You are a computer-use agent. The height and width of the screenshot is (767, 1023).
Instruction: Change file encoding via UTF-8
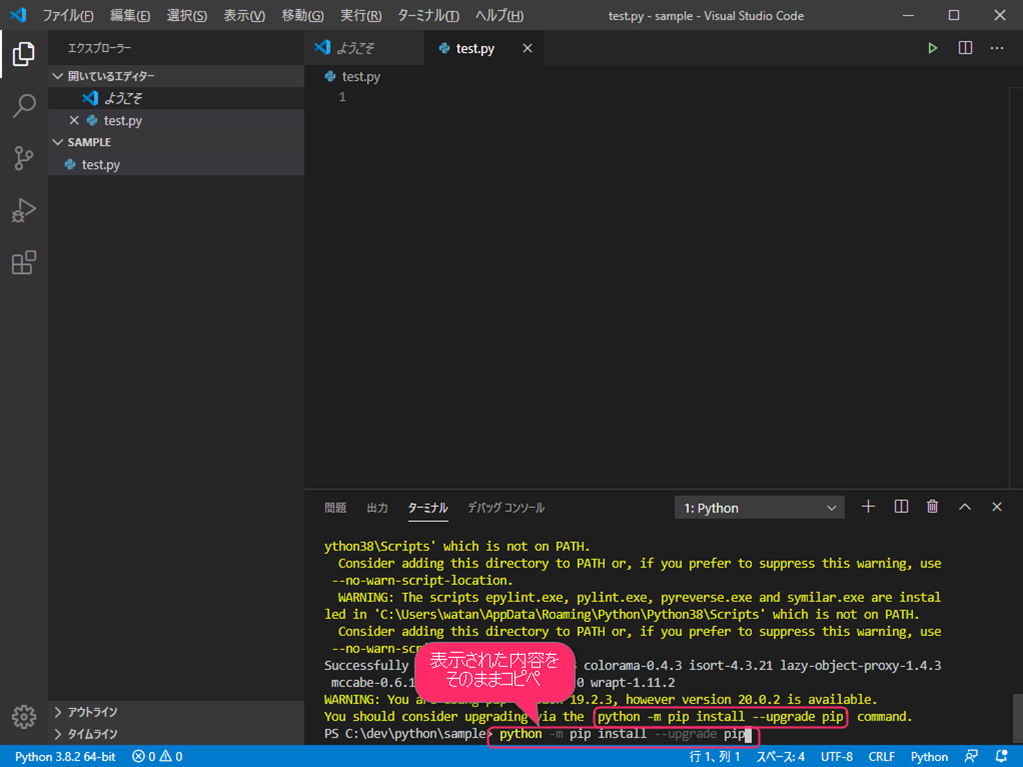[836, 757]
